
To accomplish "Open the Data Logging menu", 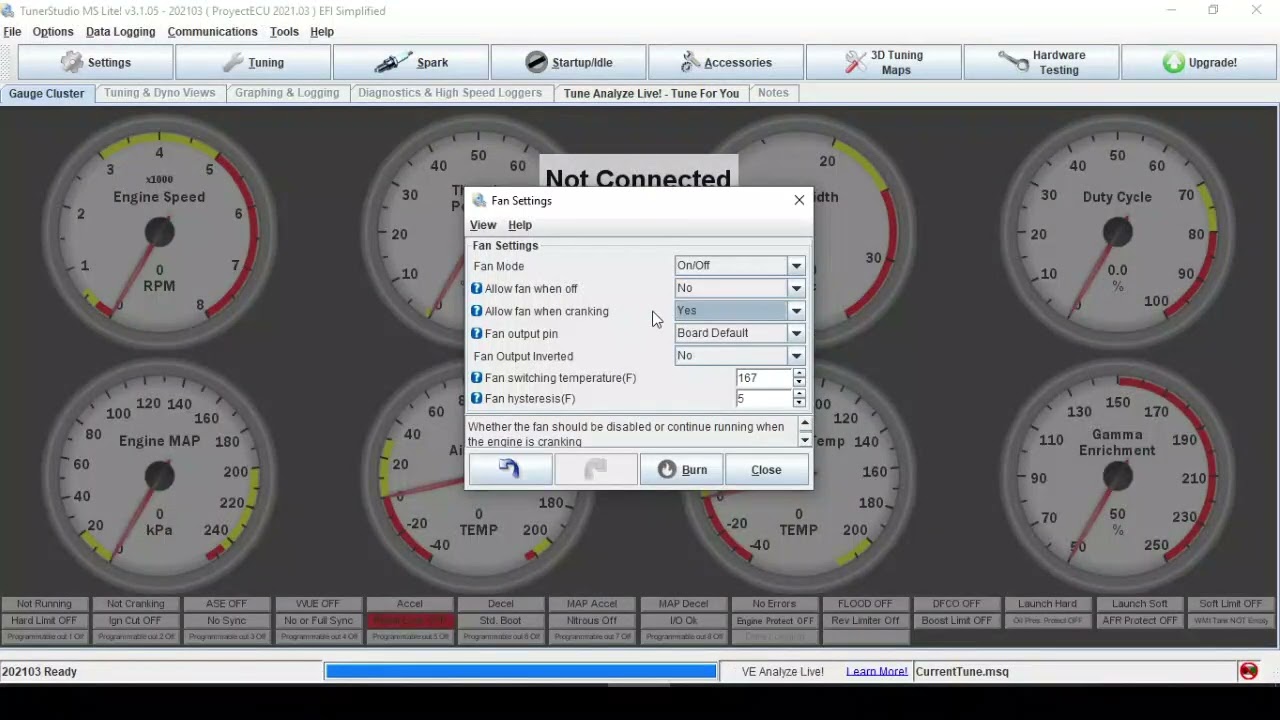I will click(120, 32).
